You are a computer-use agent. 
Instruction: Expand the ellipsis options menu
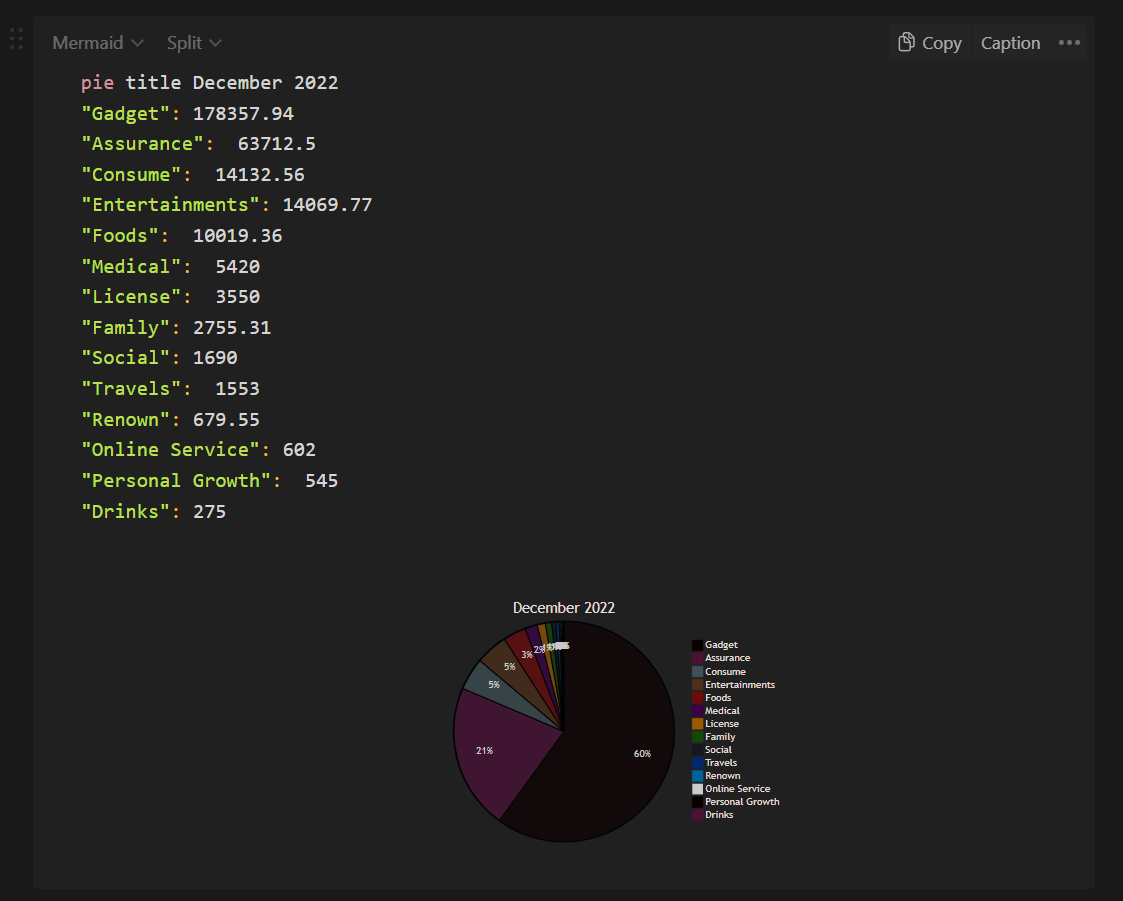coord(1069,42)
